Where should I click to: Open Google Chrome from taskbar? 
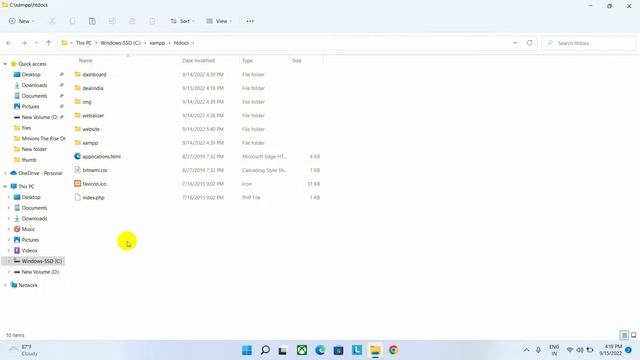click(x=393, y=350)
